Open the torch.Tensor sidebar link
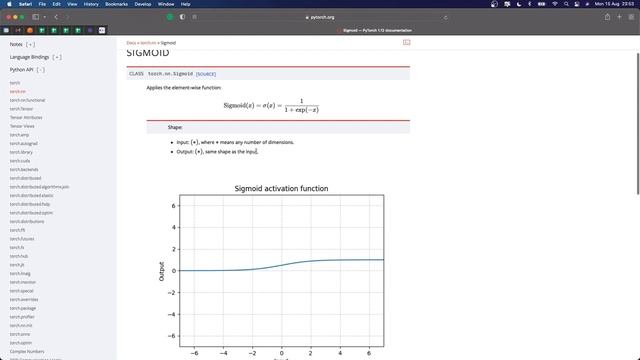 (21, 109)
